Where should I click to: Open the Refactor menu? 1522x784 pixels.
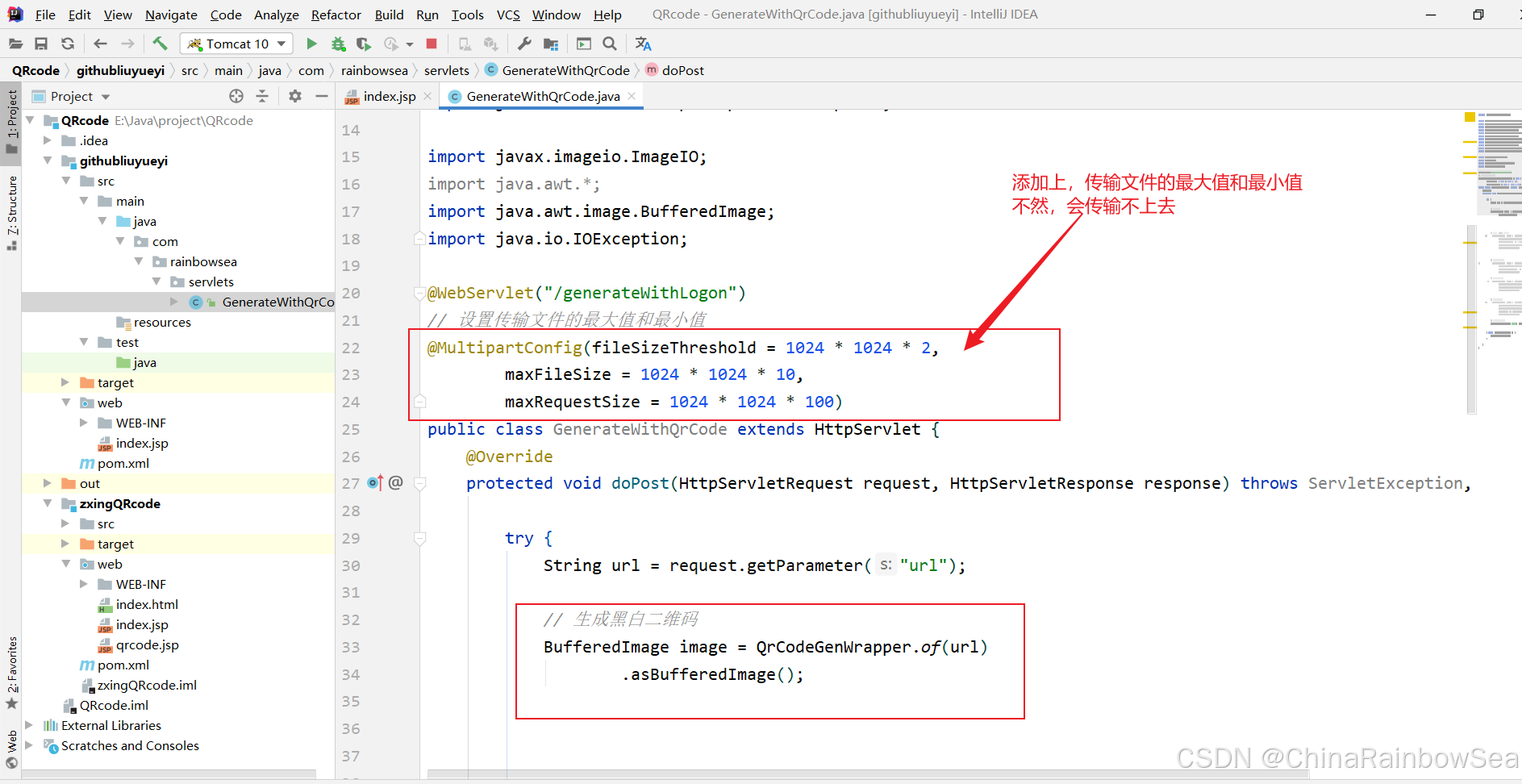(336, 15)
